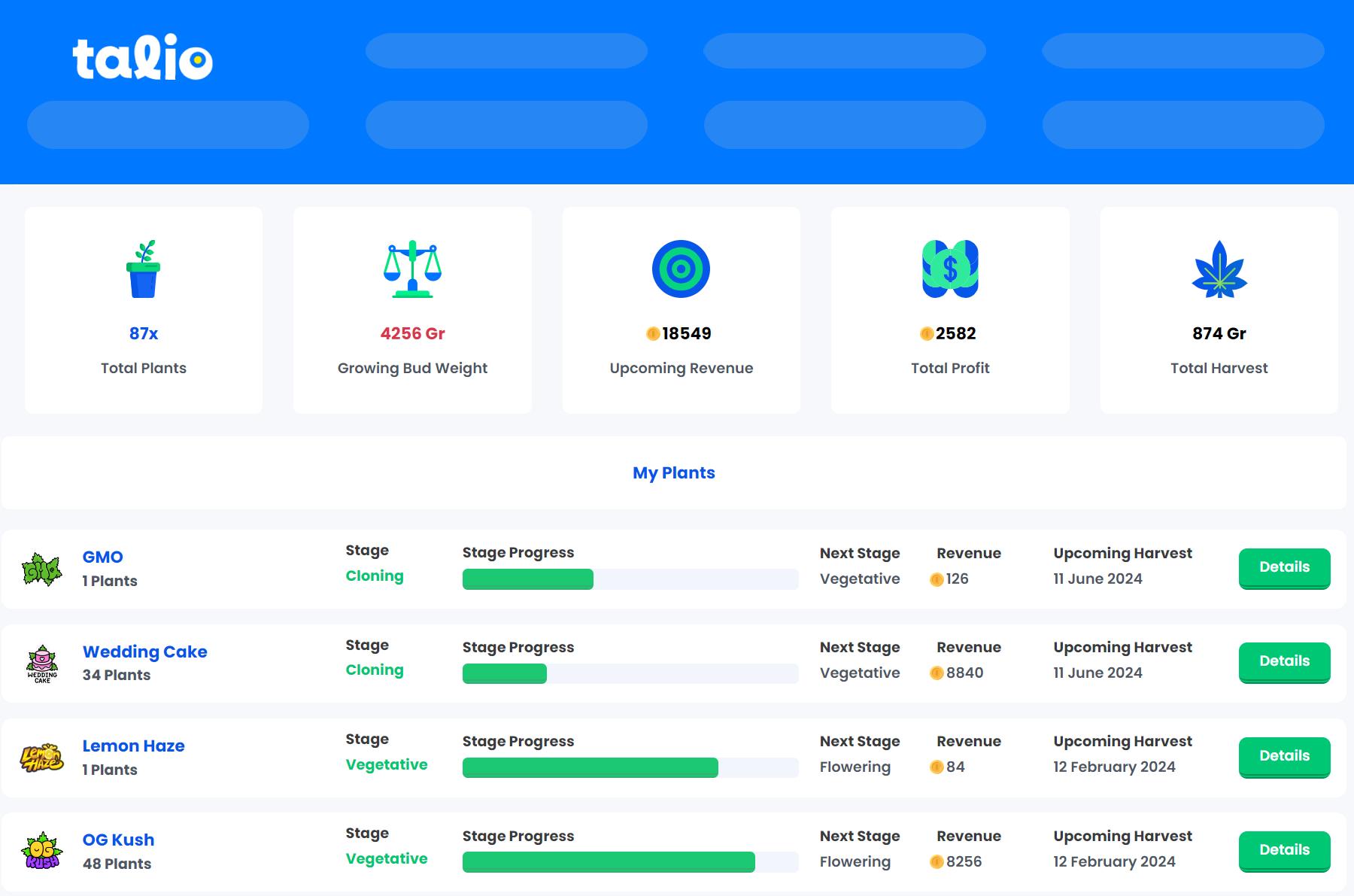
Task: Open Details for Wedding Cake
Action: point(1284,662)
